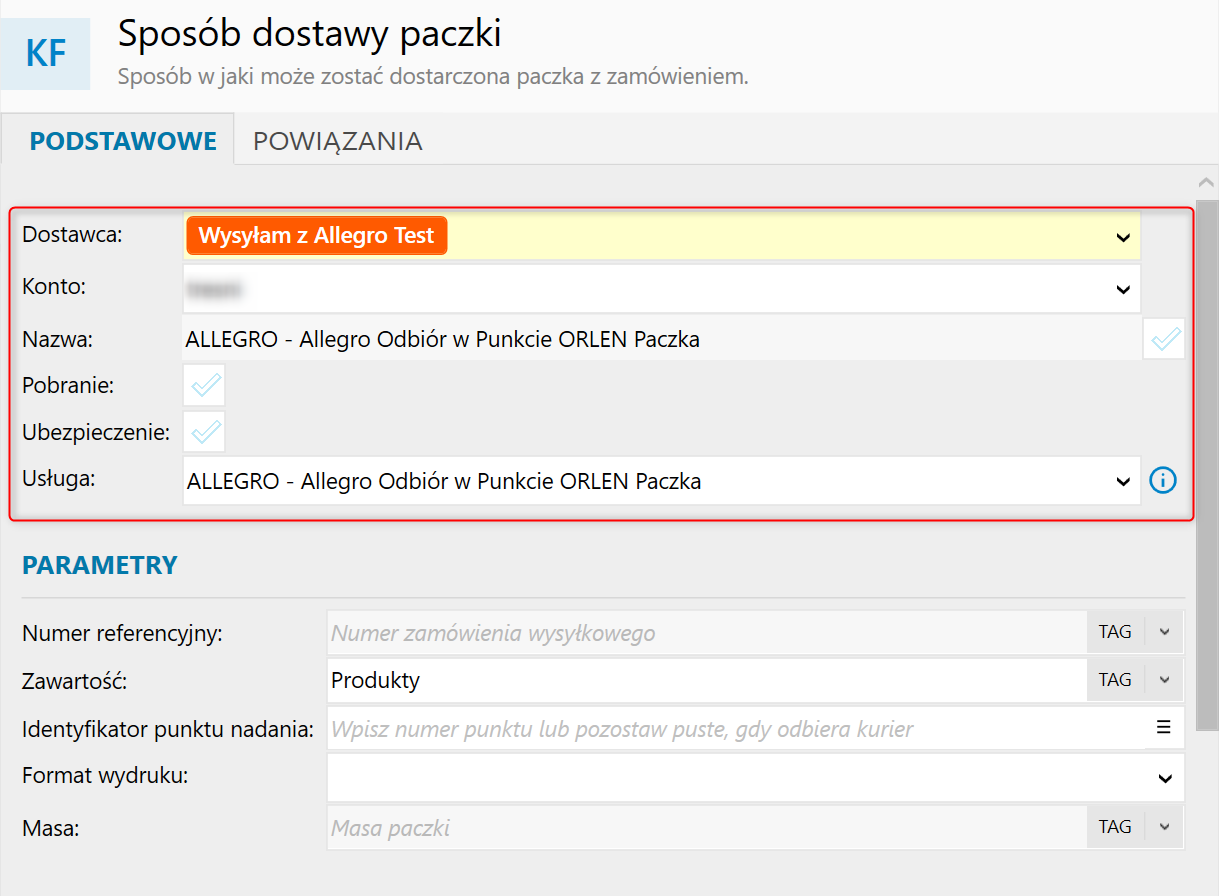The width and height of the screenshot is (1219, 896).
Task: Click TAG button for Zawartość
Action: point(1116,680)
